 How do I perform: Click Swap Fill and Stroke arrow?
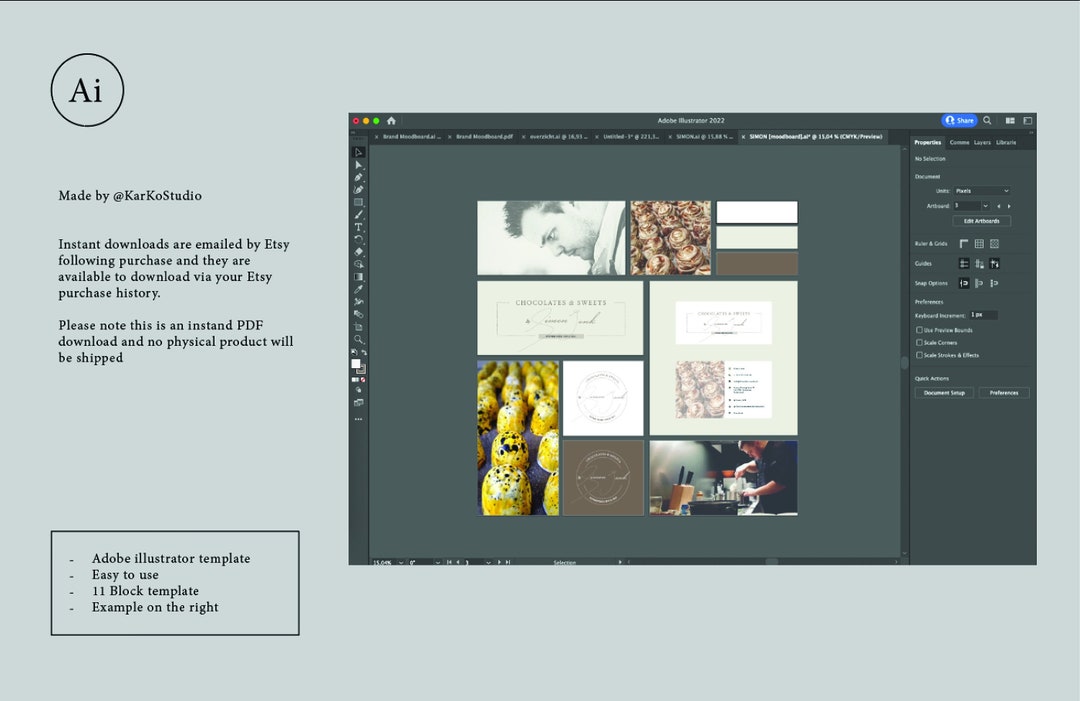[x=364, y=352]
